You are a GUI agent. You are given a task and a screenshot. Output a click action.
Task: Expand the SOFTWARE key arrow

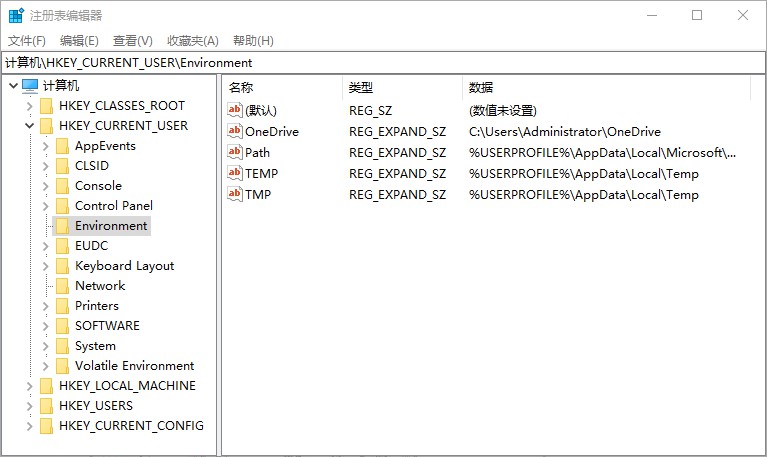pyautogui.click(x=45, y=326)
